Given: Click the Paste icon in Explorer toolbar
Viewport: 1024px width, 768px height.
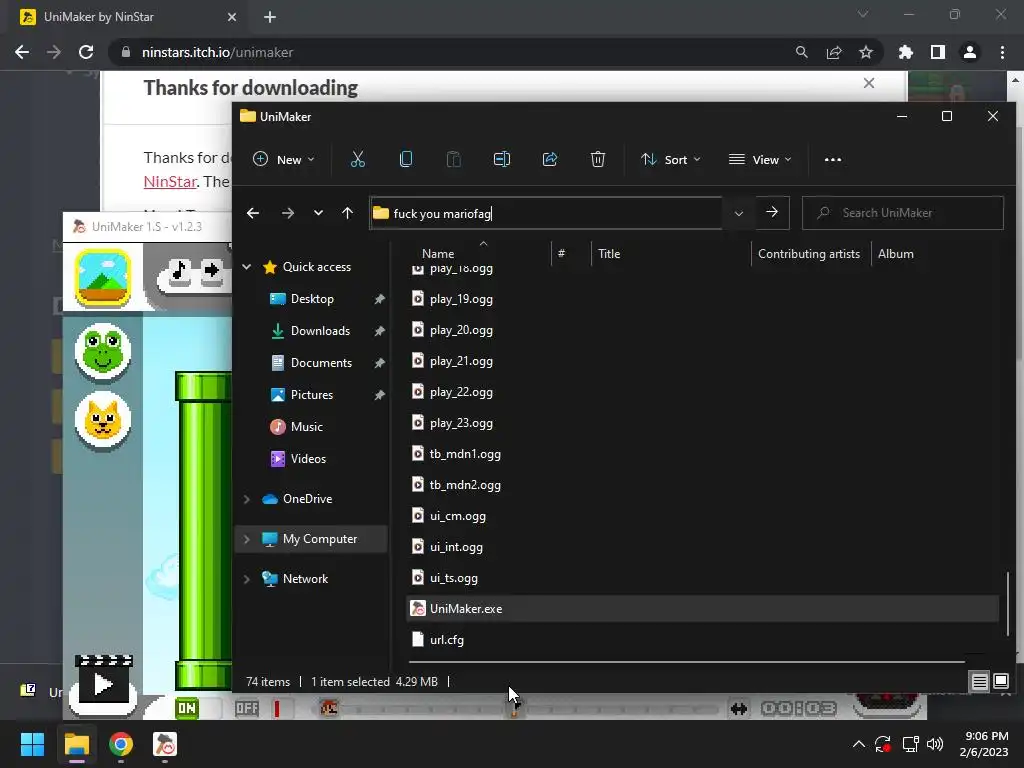Looking at the screenshot, I should click(453, 159).
